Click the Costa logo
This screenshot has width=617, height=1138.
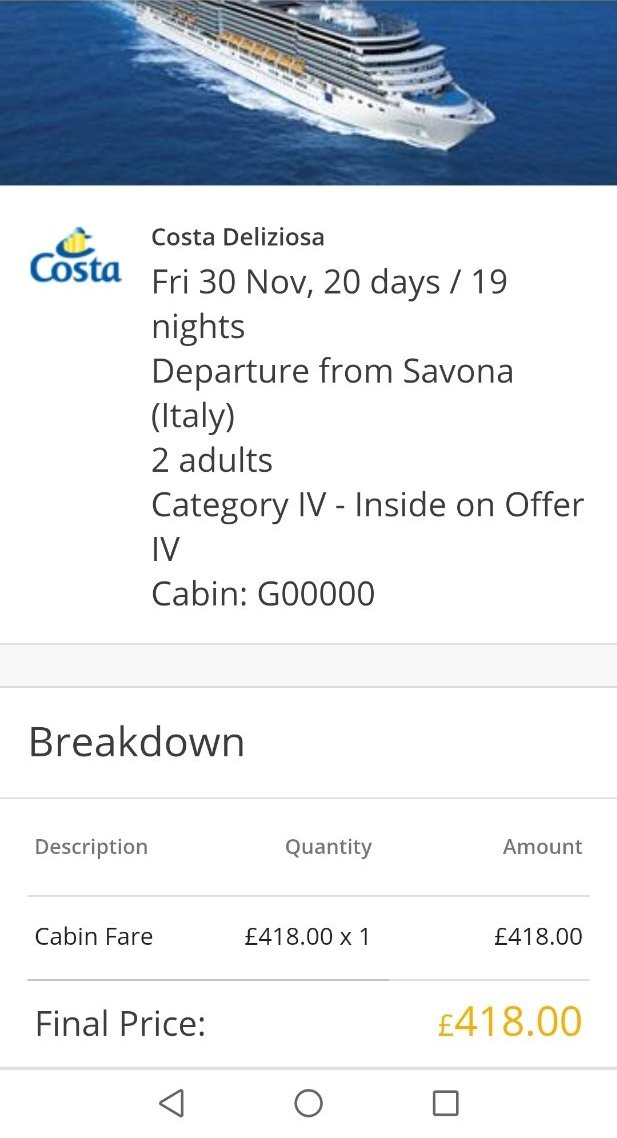75,257
